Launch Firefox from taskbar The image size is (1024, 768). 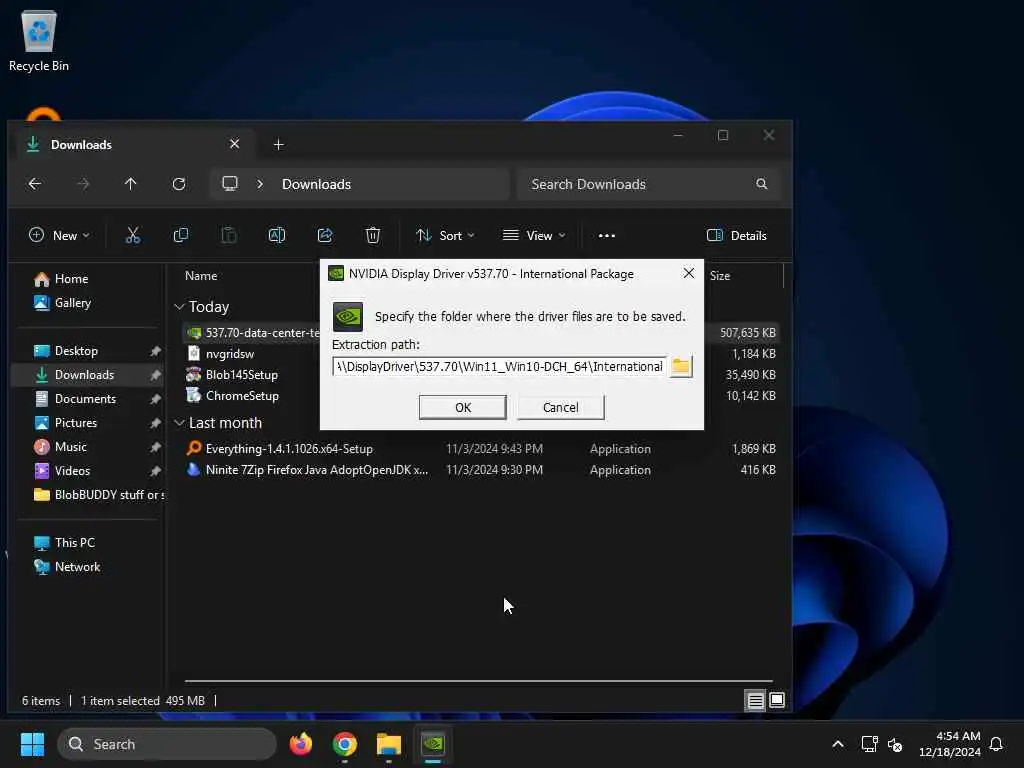[x=301, y=744]
